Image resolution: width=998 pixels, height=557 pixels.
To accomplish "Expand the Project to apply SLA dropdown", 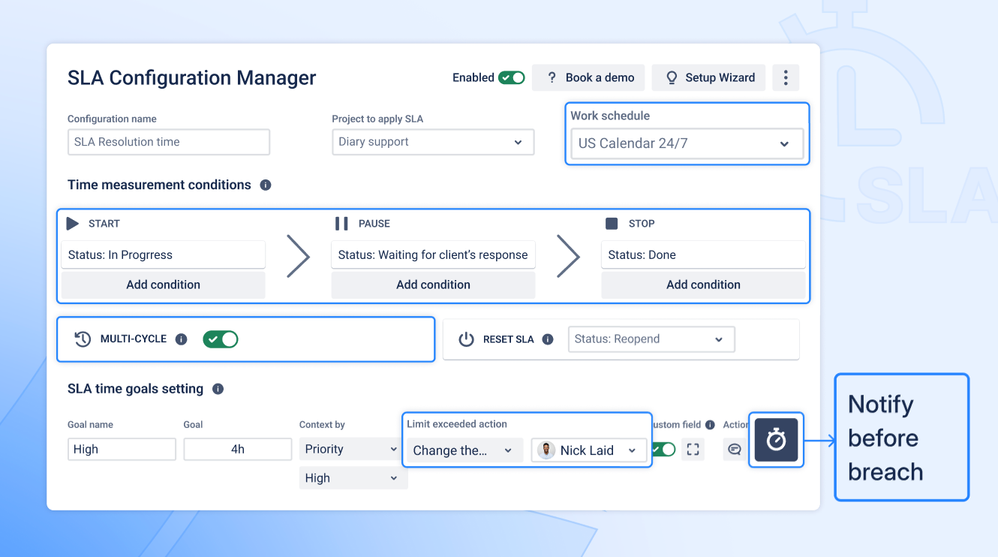I will (433, 142).
